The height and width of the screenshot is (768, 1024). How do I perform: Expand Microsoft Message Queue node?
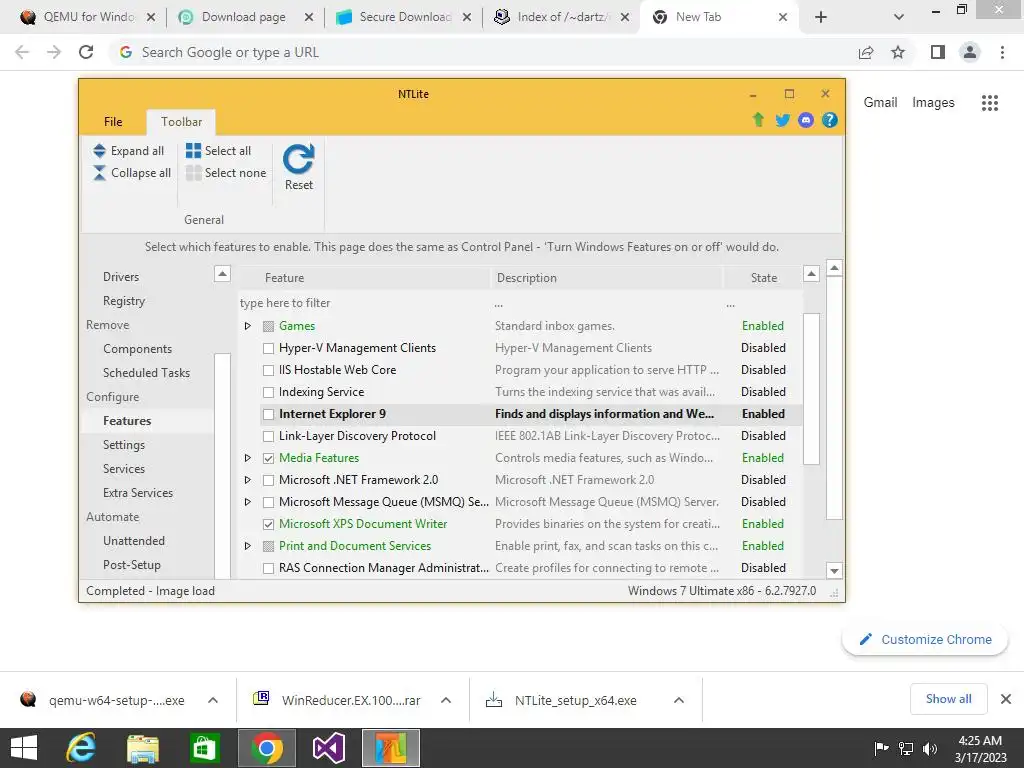click(x=248, y=502)
